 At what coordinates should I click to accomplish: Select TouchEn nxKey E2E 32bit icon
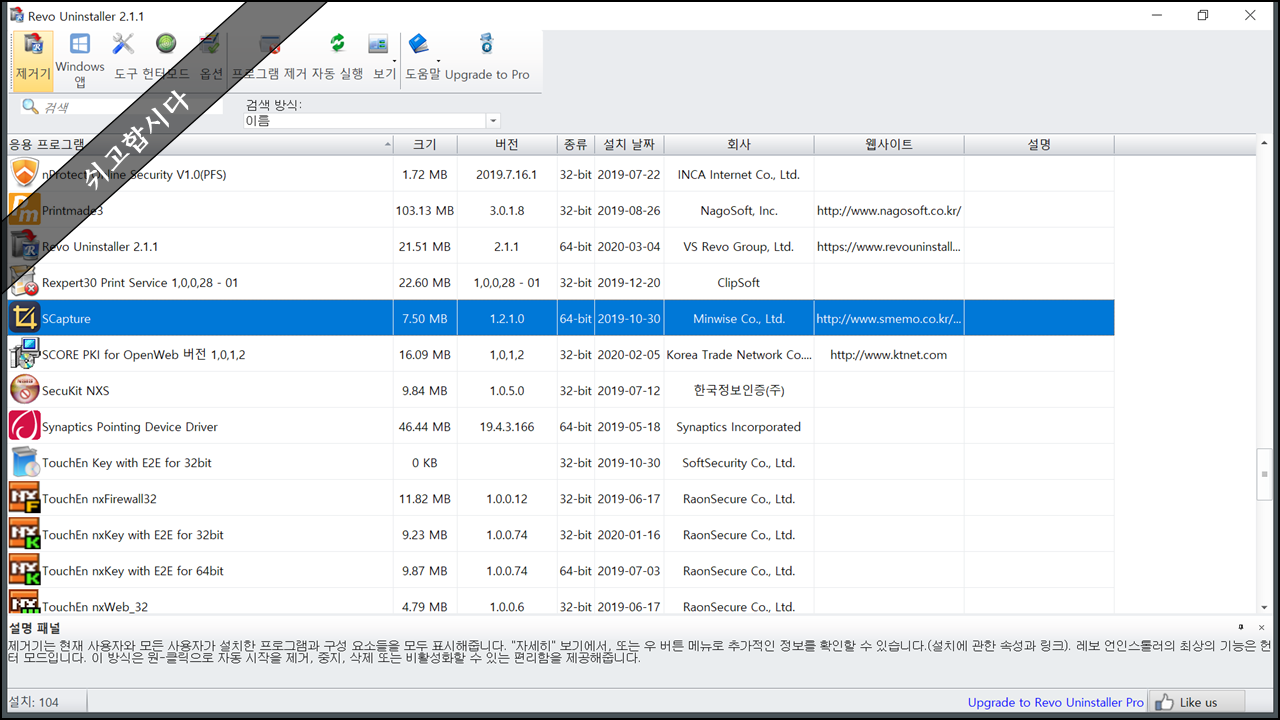point(24,535)
